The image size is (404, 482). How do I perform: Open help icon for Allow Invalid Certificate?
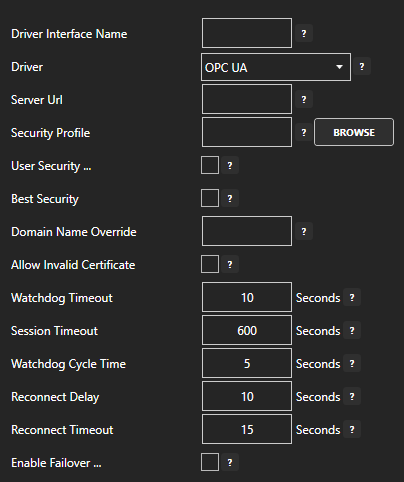click(x=230, y=265)
